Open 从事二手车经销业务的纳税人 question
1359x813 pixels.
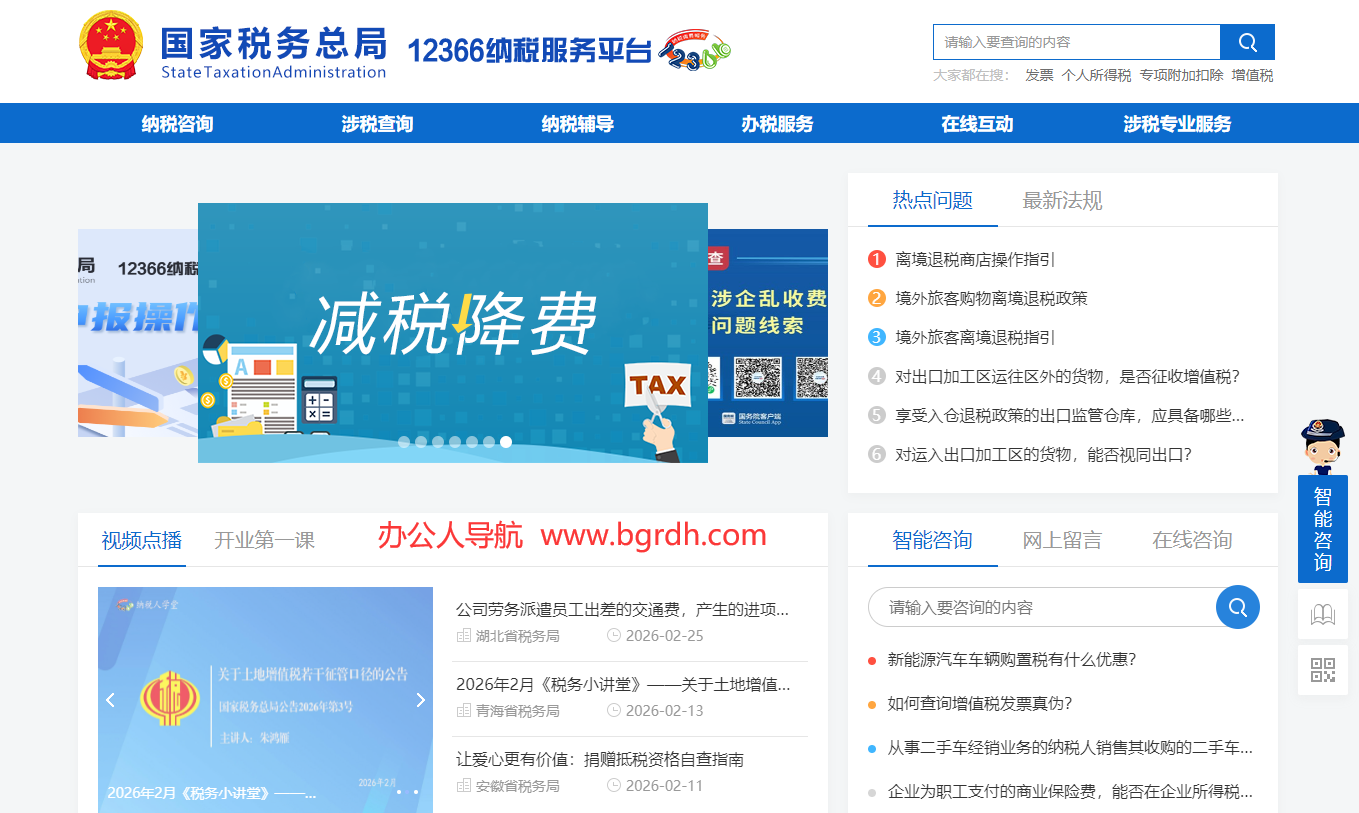[1070, 747]
